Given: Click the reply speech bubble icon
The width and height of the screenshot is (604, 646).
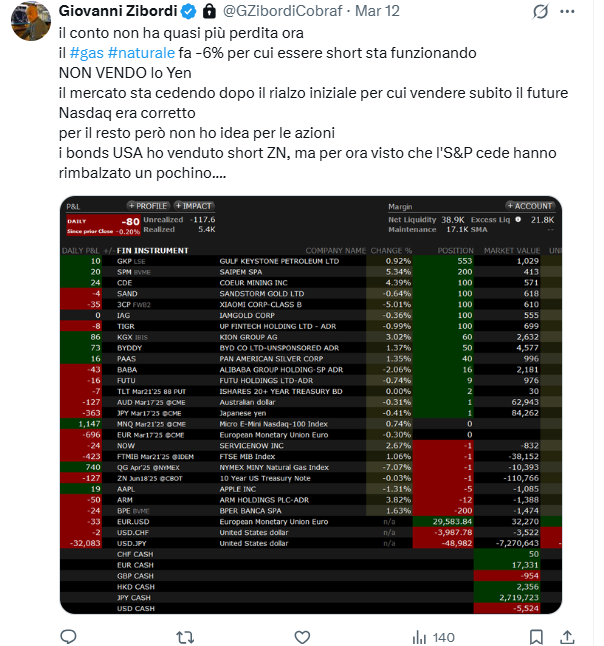Looking at the screenshot, I should point(69,637).
